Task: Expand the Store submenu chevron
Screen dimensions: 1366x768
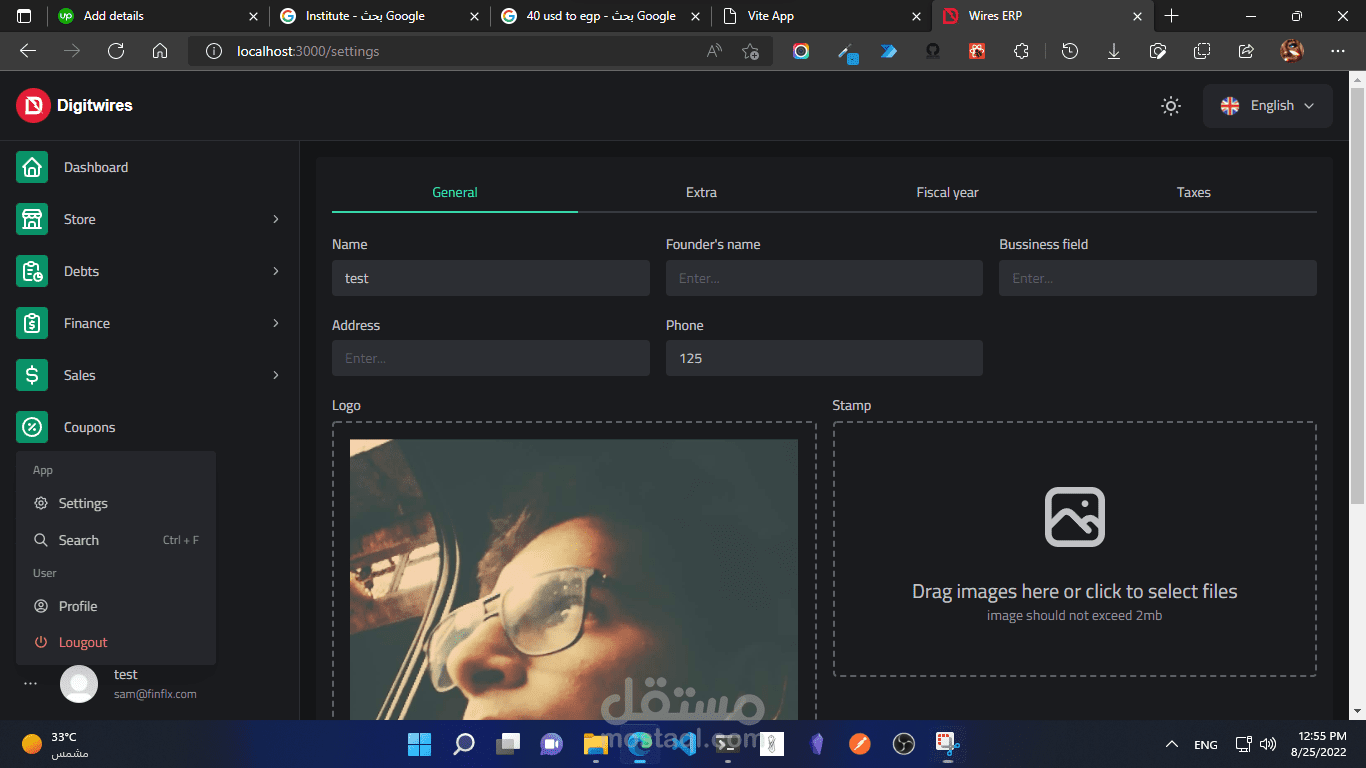Action: point(276,219)
